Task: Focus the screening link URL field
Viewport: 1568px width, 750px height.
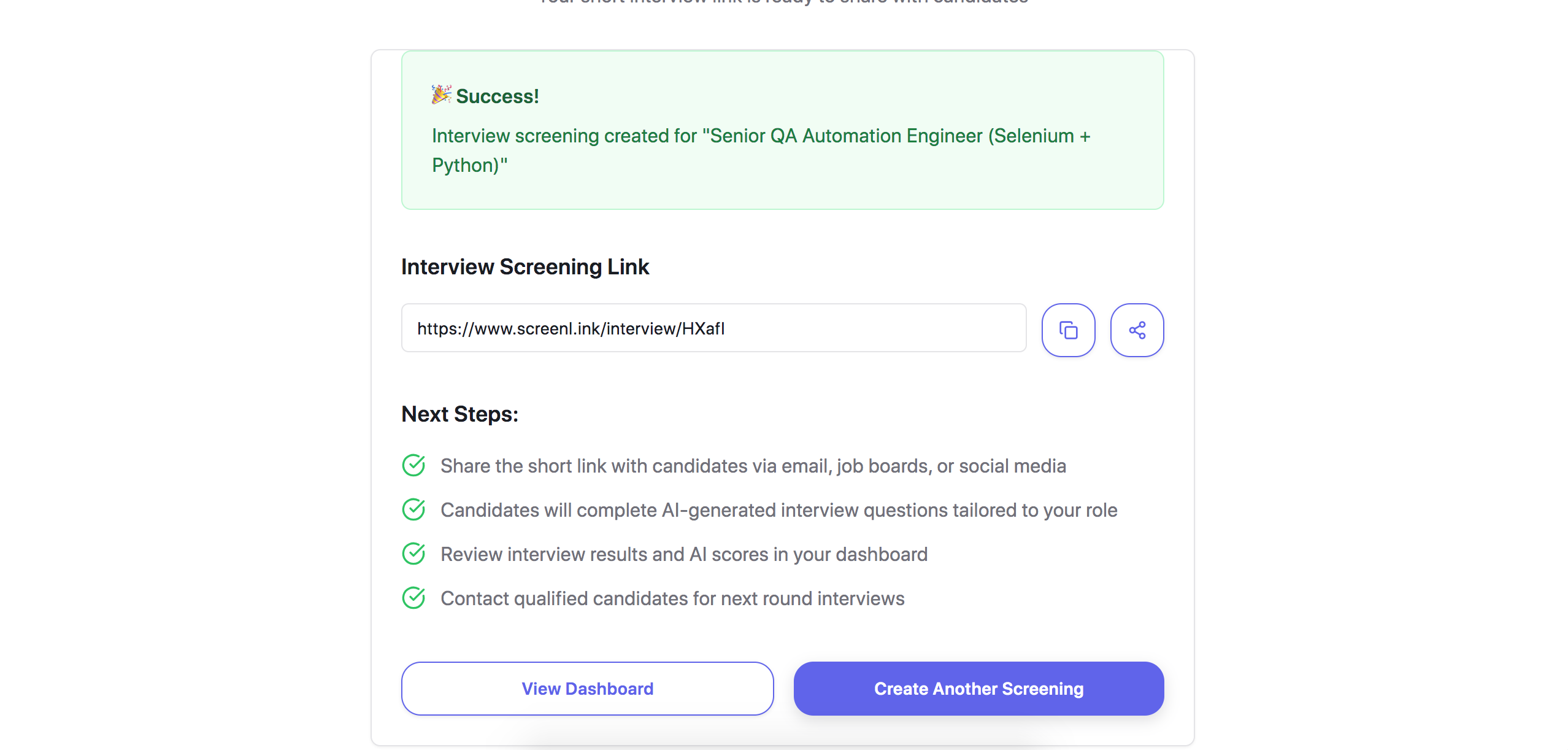Action: coord(713,328)
